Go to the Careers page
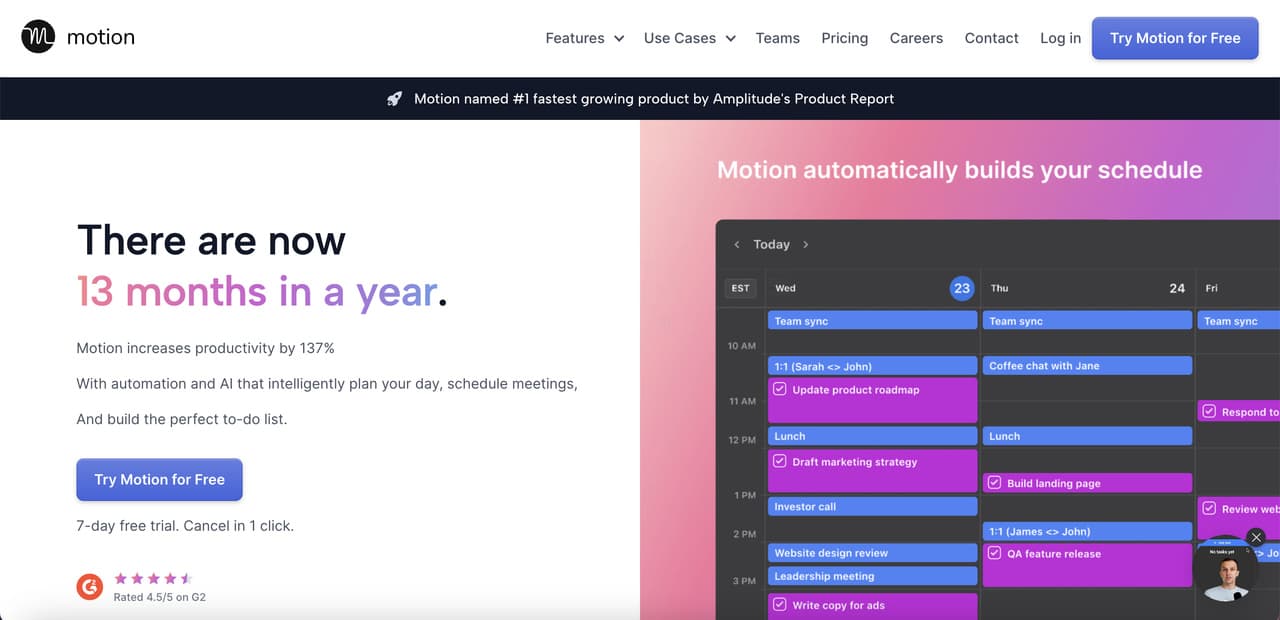 point(916,38)
